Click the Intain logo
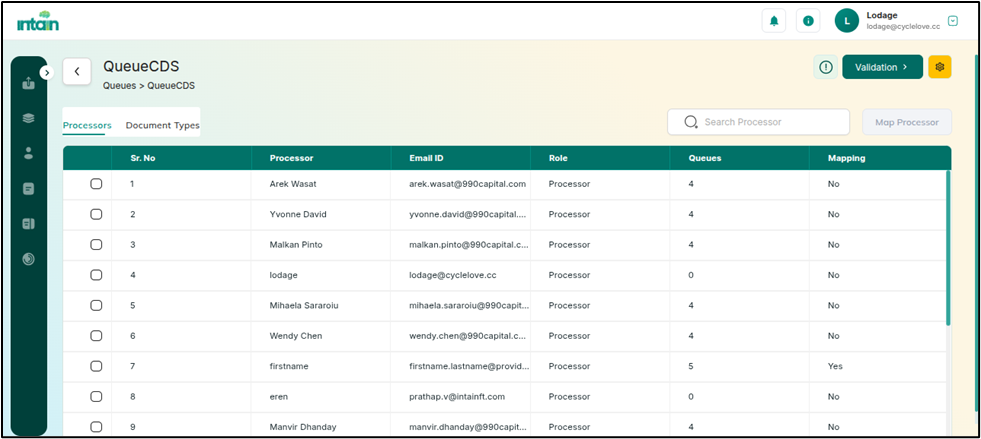Viewport: 981px width, 439px height. [x=38, y=19]
